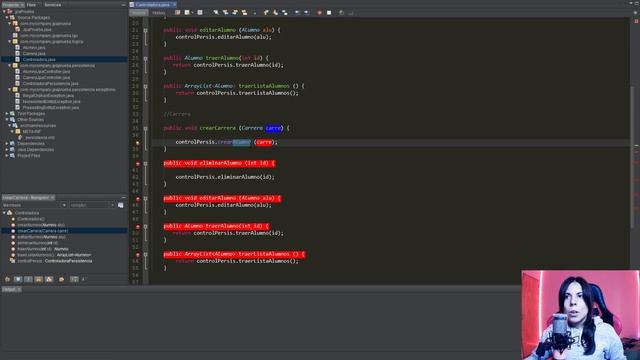The width and height of the screenshot is (640, 360).
Task: Switch to the Files tab
Action: pyautogui.click(x=31, y=4)
